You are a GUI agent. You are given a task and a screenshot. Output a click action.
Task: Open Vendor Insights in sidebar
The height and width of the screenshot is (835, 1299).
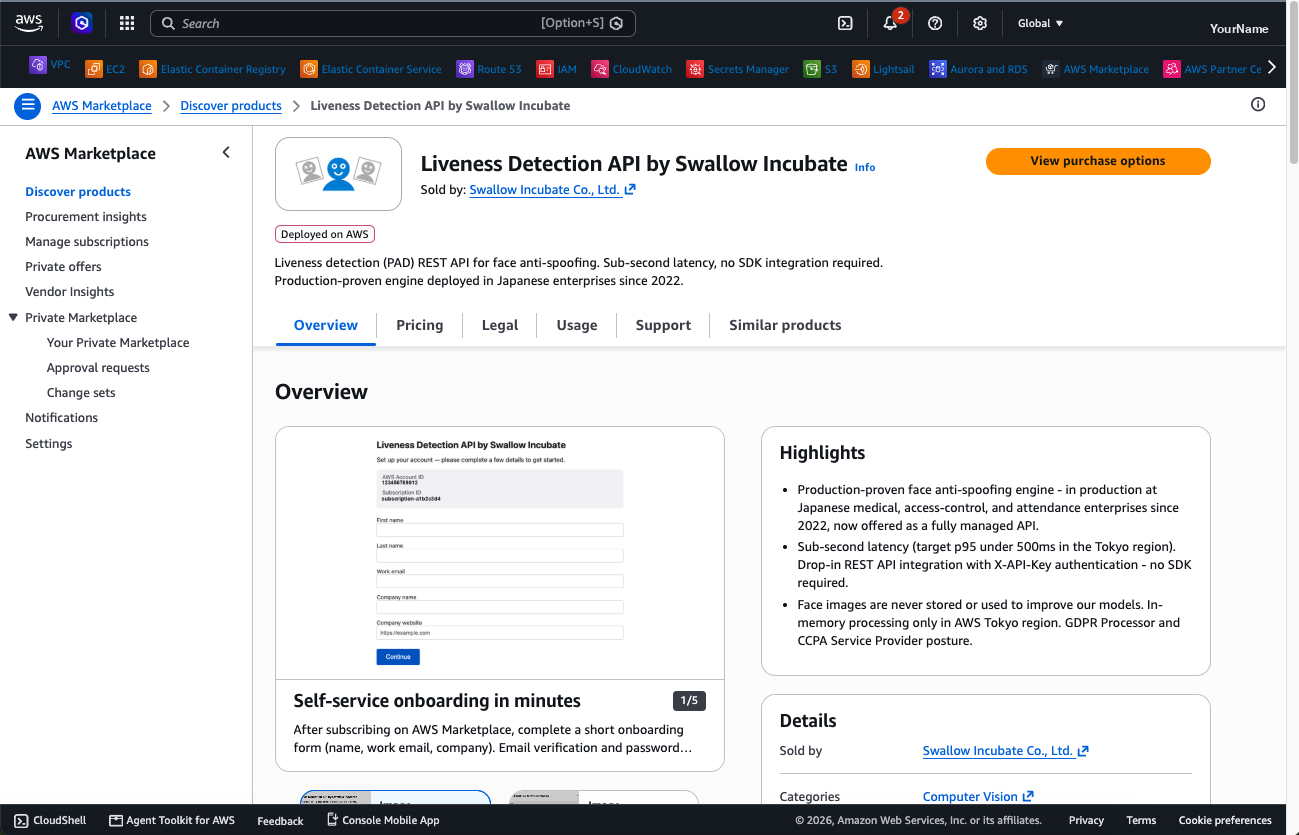point(70,291)
